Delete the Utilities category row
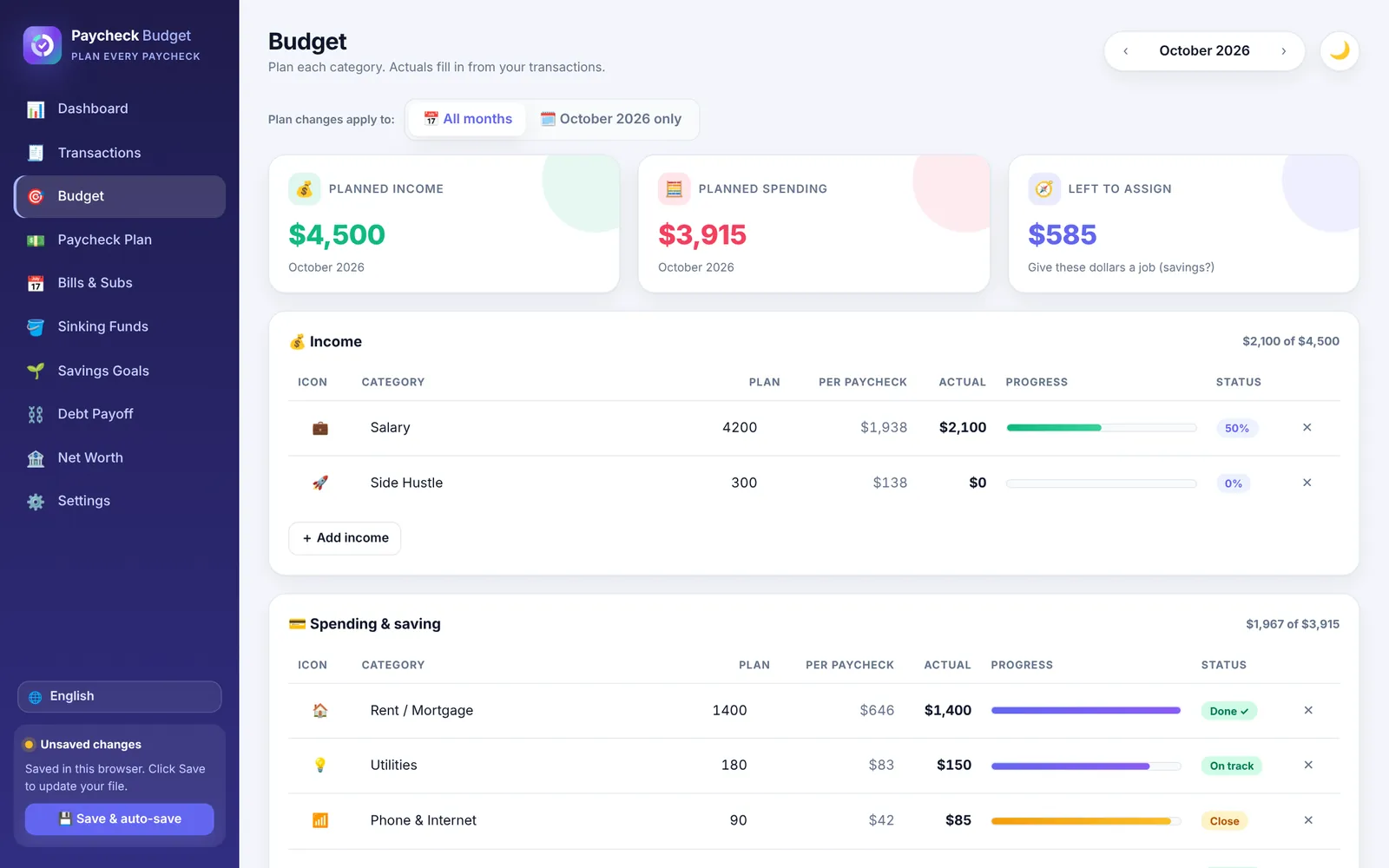 pos(1308,765)
